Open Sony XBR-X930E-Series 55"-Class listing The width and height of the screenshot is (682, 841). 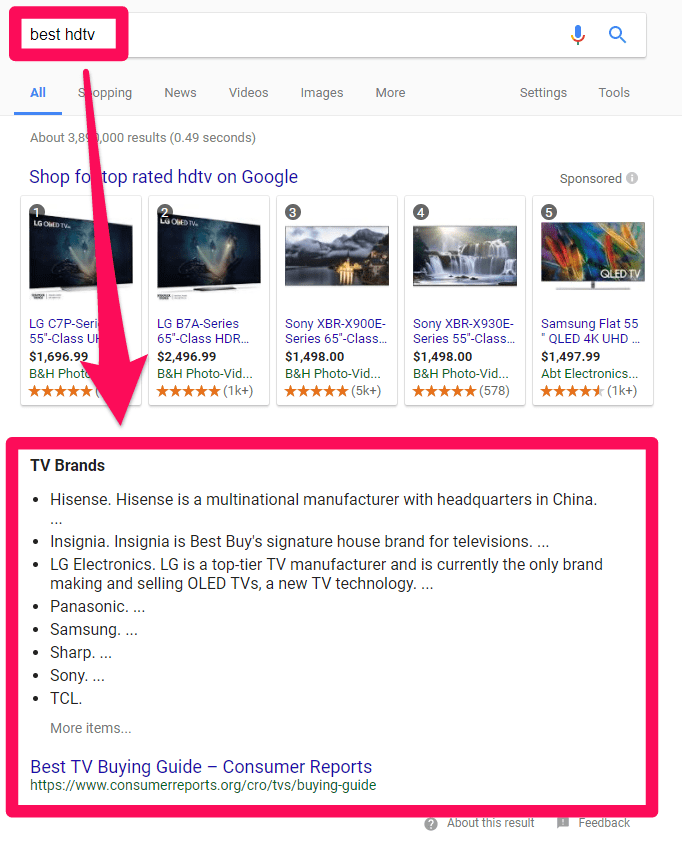pos(464,331)
